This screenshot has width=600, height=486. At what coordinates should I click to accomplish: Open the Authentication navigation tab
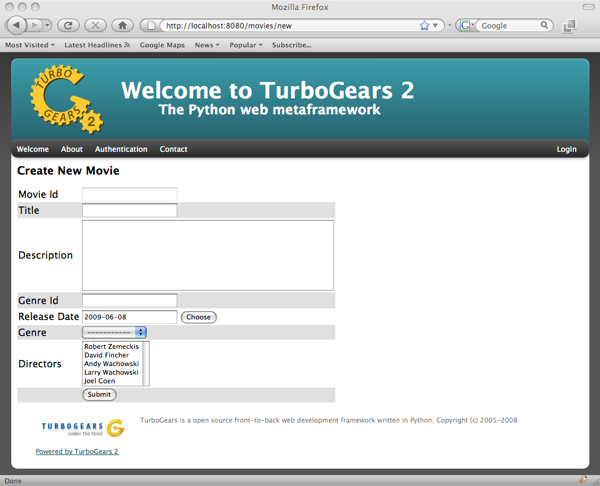pos(121,149)
